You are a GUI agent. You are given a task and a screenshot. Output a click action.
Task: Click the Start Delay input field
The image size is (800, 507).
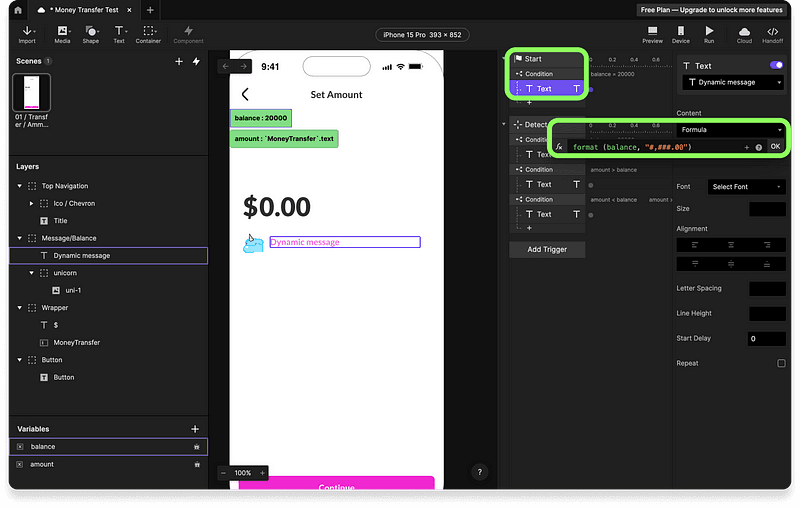click(767, 339)
